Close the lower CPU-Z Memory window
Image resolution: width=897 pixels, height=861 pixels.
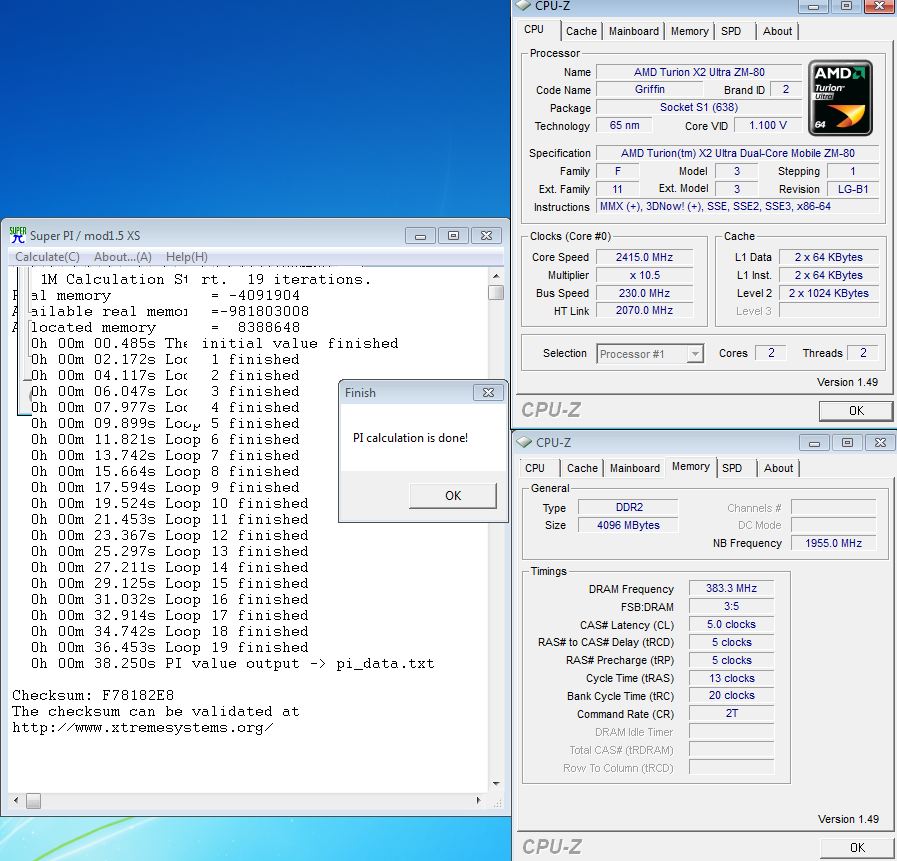click(880, 443)
